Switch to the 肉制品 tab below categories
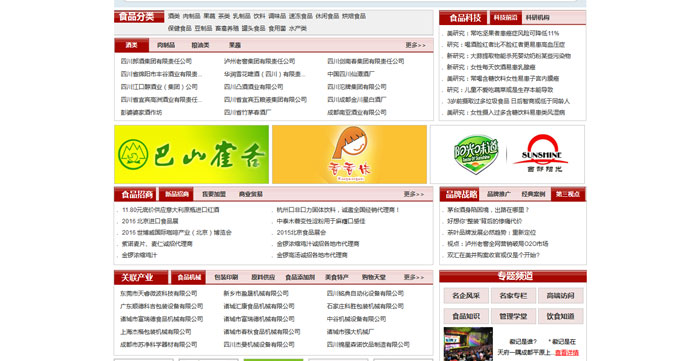Image resolution: width=700 pixels, height=361 pixels. tap(166, 45)
